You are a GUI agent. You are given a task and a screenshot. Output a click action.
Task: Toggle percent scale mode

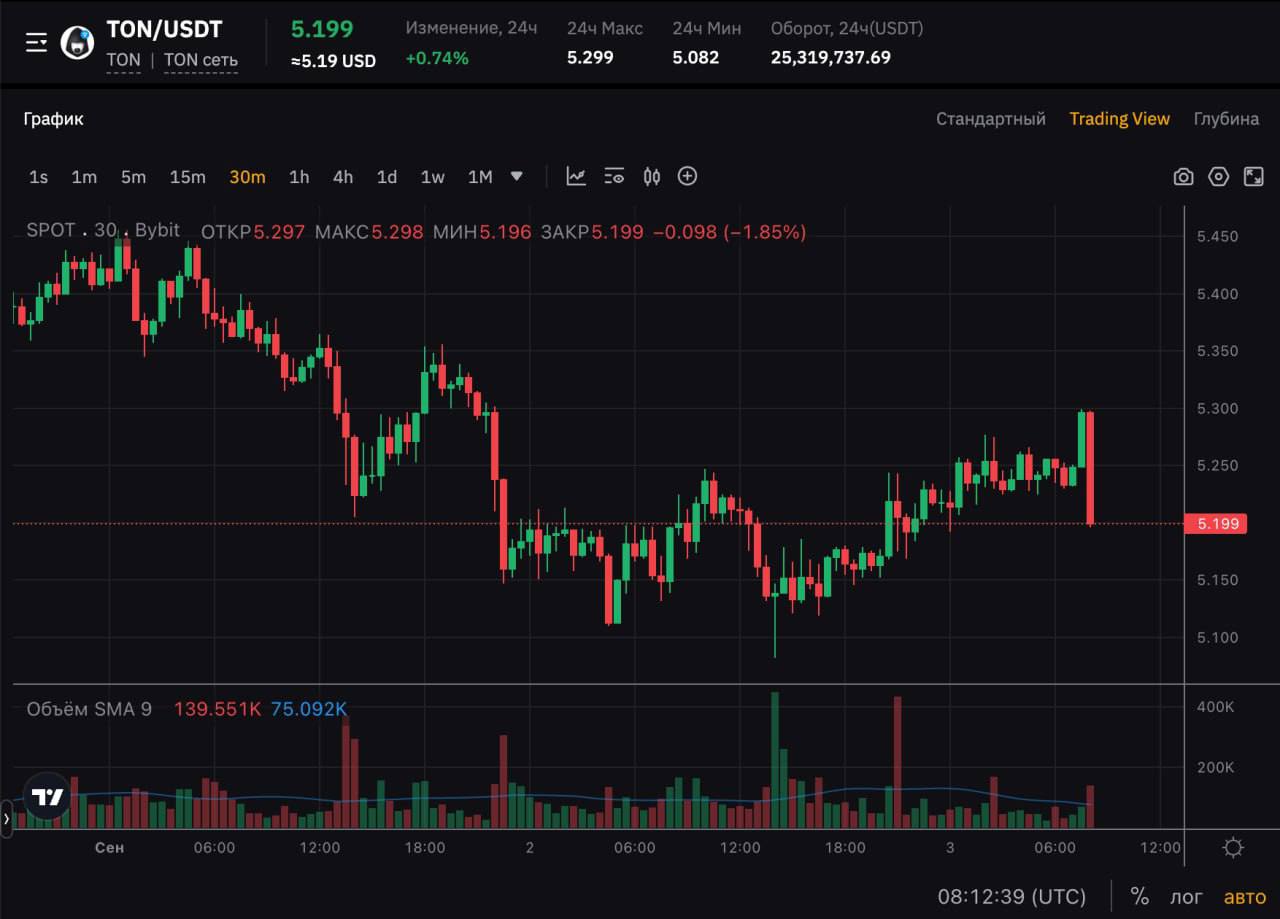(1139, 896)
